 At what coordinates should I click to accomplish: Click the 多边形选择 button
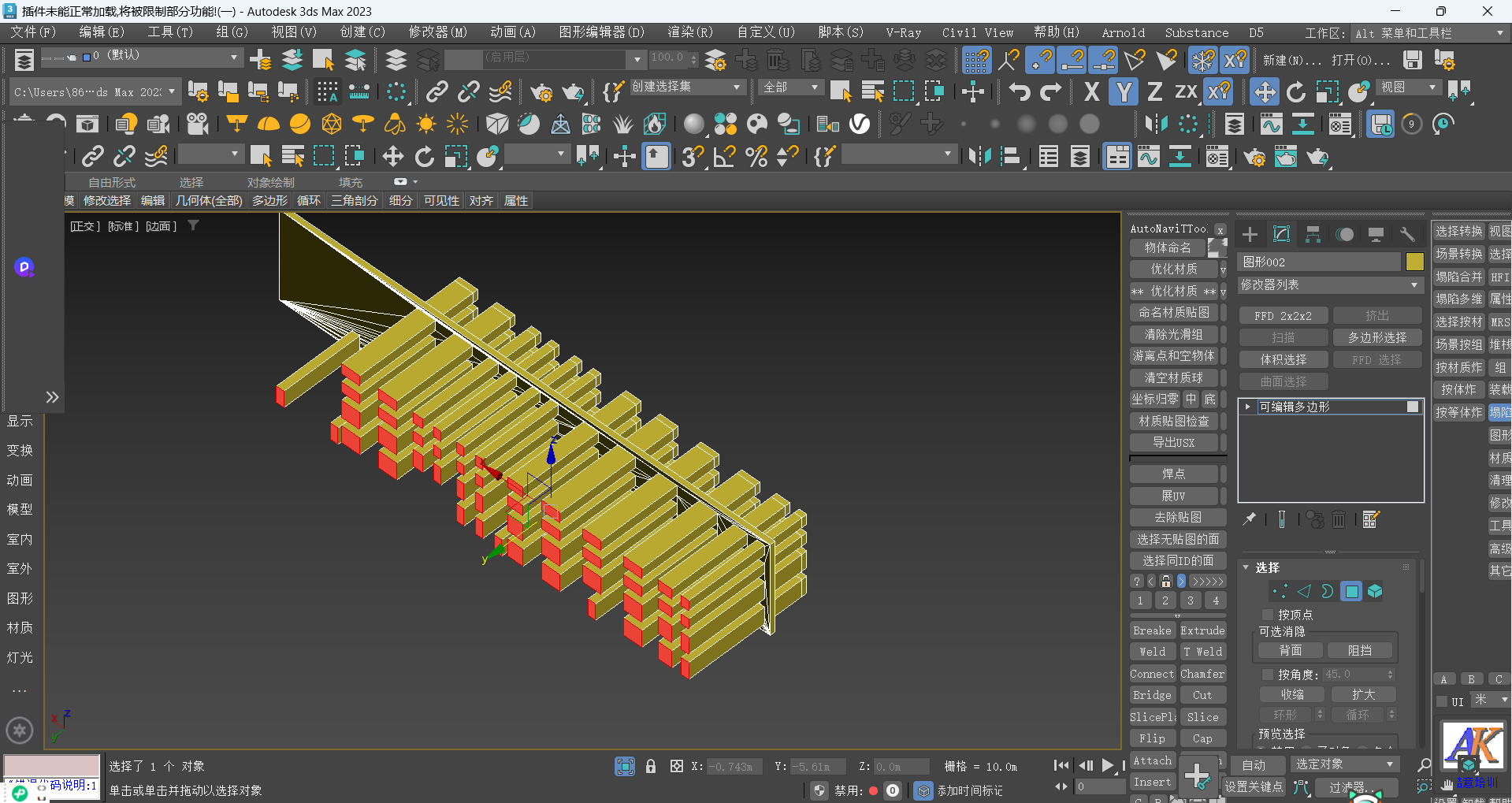tap(1376, 337)
